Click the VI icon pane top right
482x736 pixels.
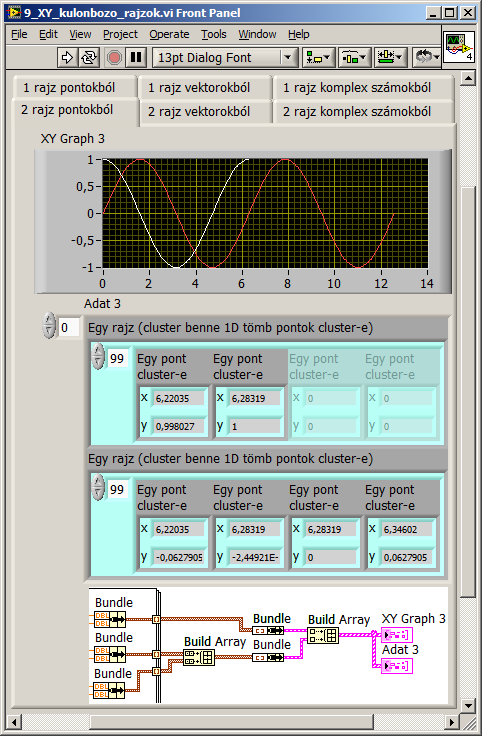459,47
